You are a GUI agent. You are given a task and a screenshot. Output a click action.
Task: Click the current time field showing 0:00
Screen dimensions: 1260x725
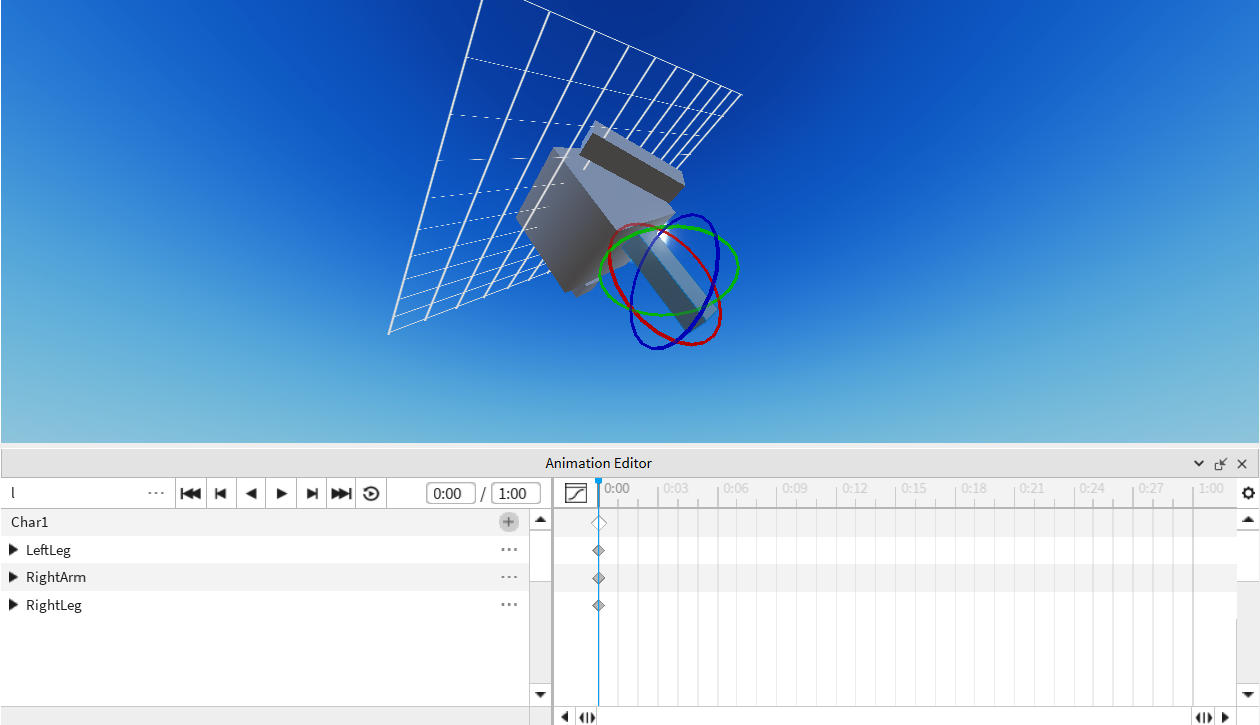click(451, 493)
